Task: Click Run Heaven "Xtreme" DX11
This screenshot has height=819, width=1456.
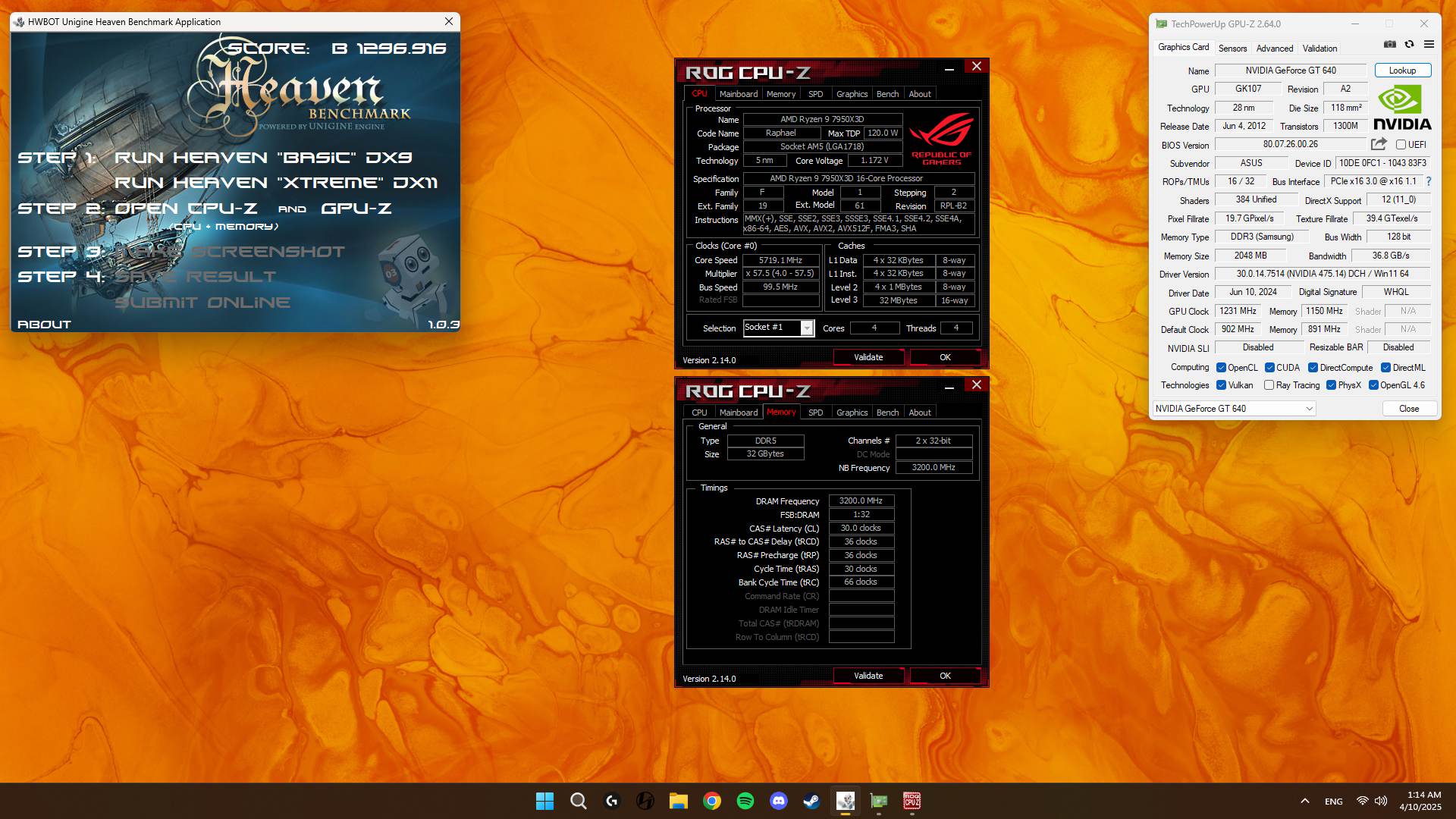Action: point(276,183)
